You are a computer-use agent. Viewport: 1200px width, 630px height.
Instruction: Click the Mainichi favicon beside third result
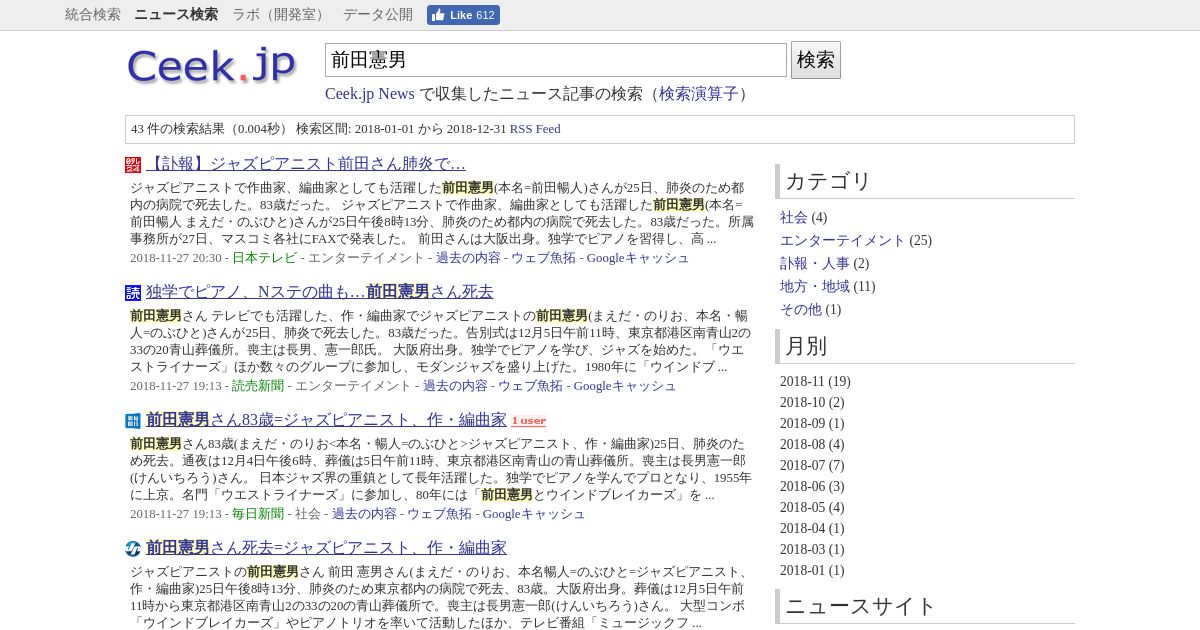133,421
